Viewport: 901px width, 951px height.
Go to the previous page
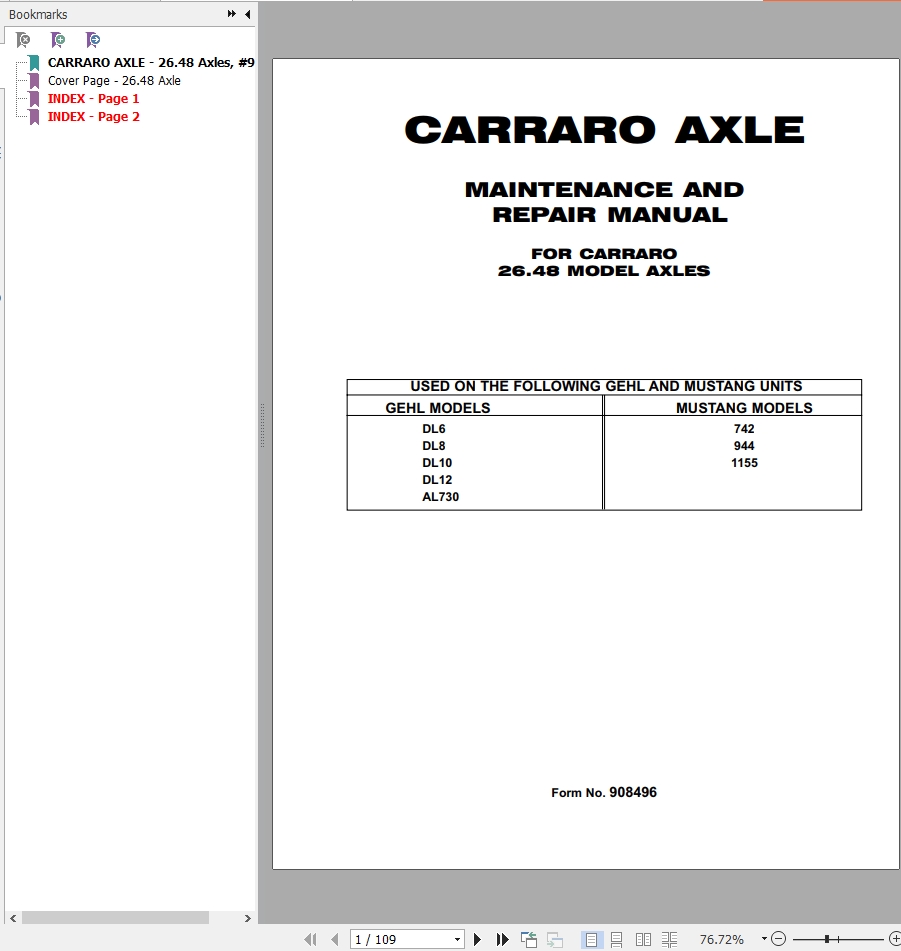coord(335,939)
